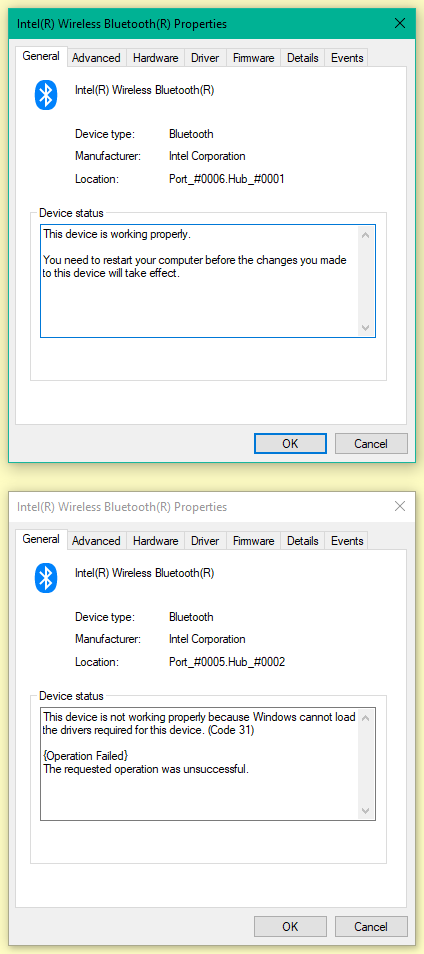Click inside the 'working properly' status text box
This screenshot has height=954, width=424.
click(200, 281)
